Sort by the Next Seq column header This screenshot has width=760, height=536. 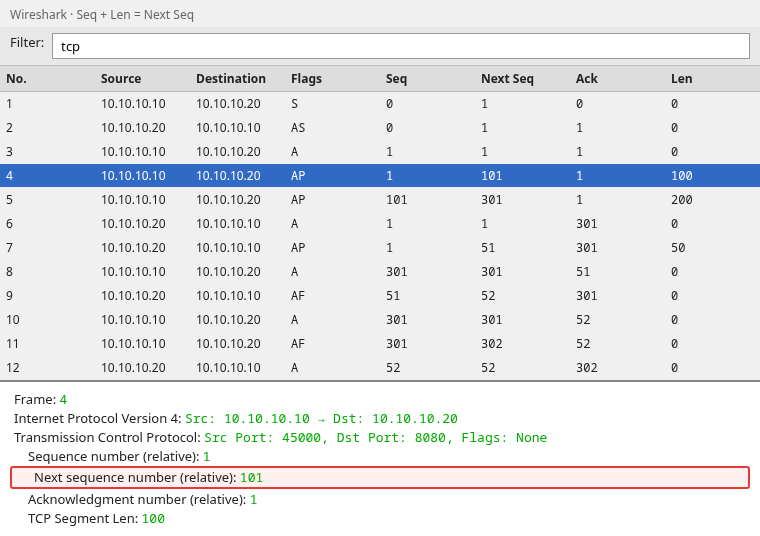[507, 79]
